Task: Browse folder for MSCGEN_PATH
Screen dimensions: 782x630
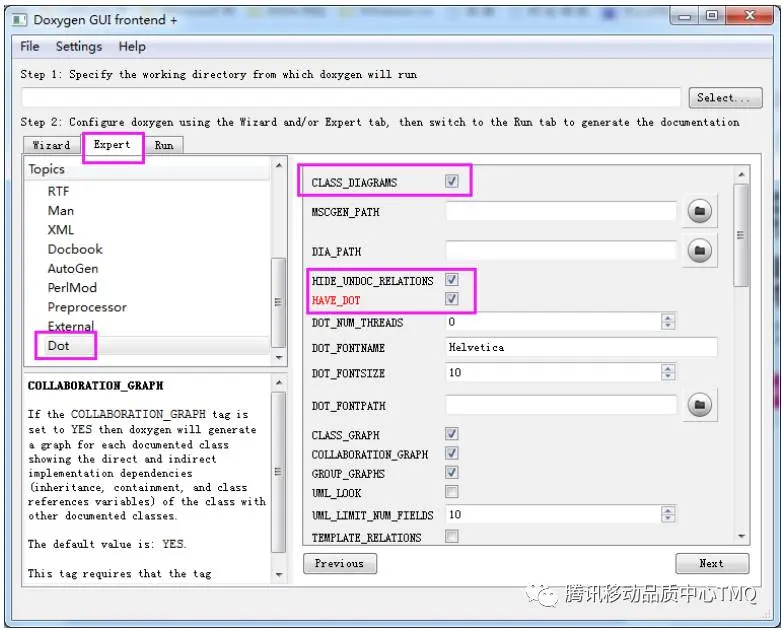Action: click(x=699, y=211)
